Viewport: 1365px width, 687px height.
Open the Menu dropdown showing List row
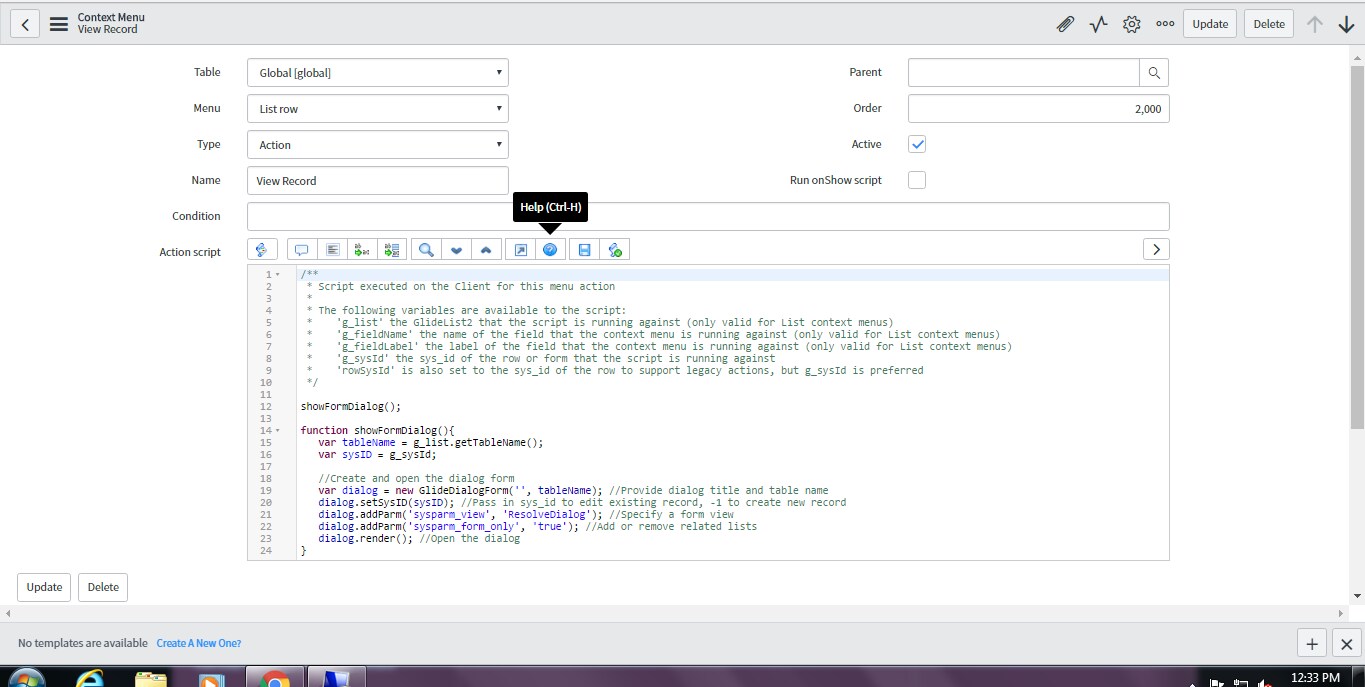[x=378, y=108]
